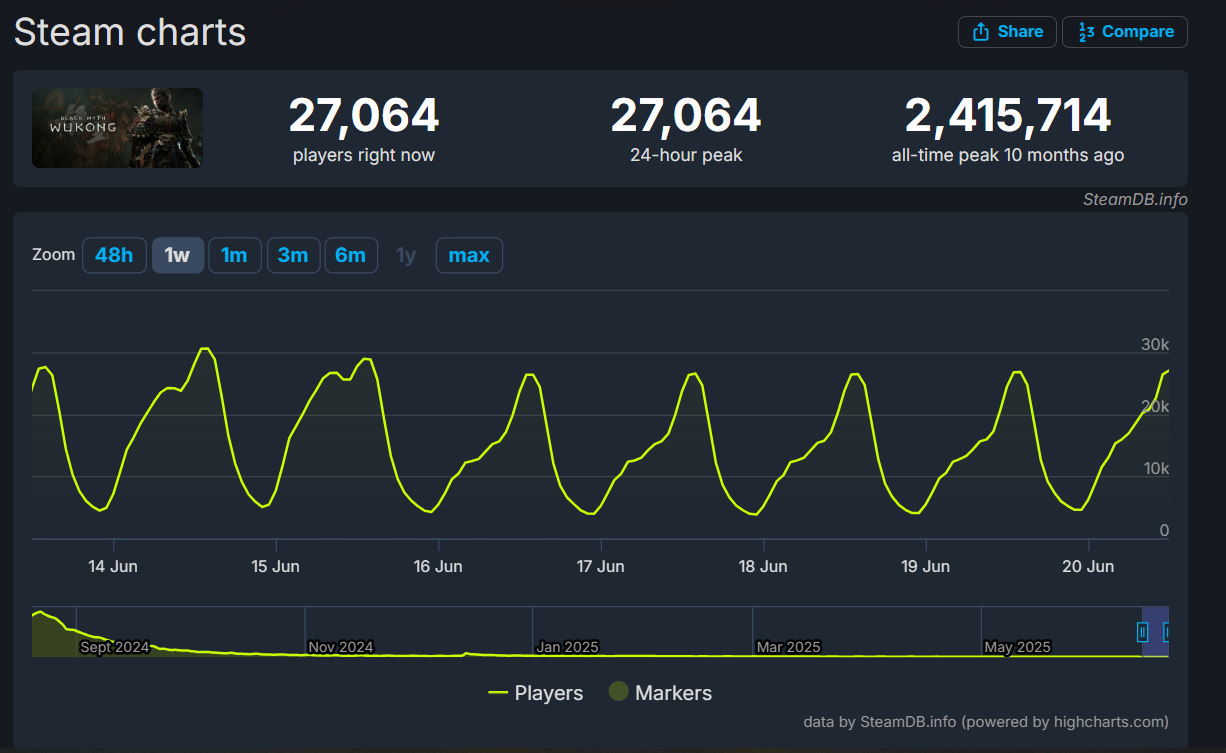Click the 30k y-axis label
Viewport: 1226px width, 753px height.
[1155, 344]
